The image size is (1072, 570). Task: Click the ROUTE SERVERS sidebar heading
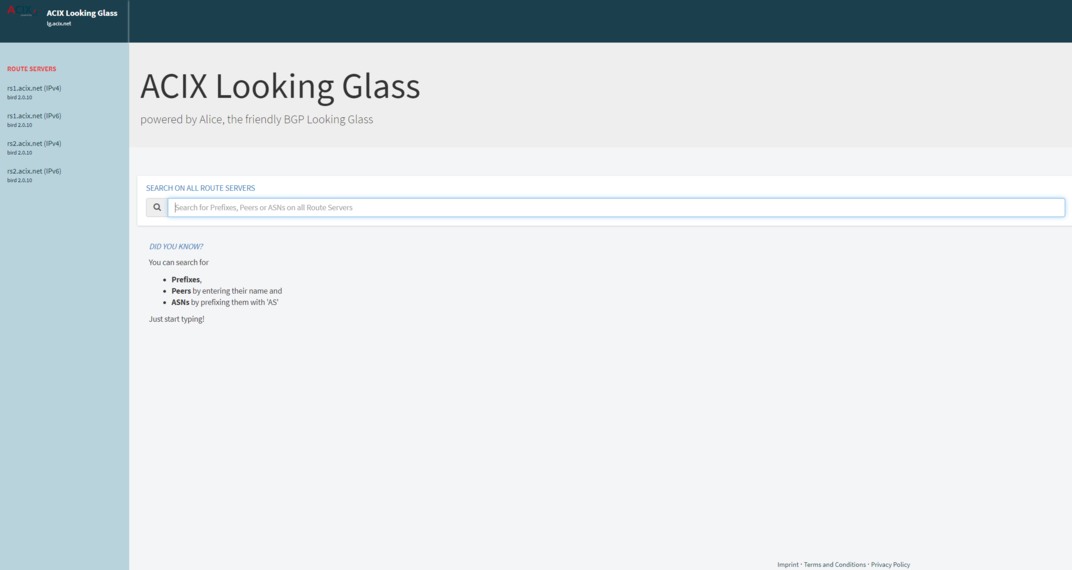(x=31, y=69)
